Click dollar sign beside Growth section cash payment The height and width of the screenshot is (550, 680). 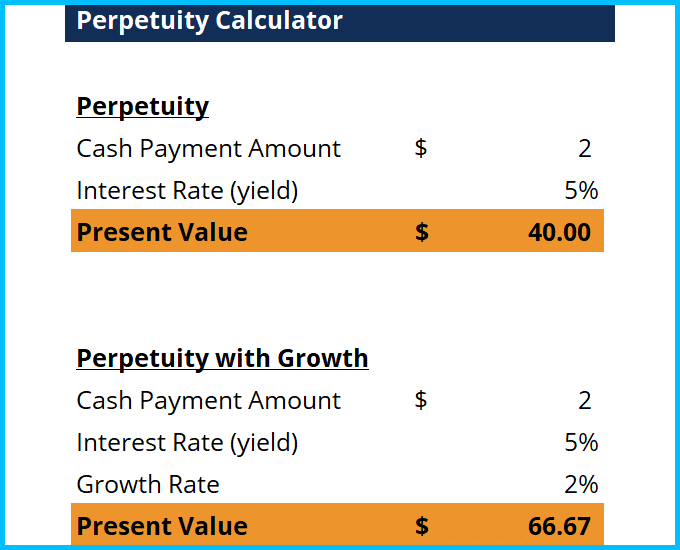click(421, 401)
